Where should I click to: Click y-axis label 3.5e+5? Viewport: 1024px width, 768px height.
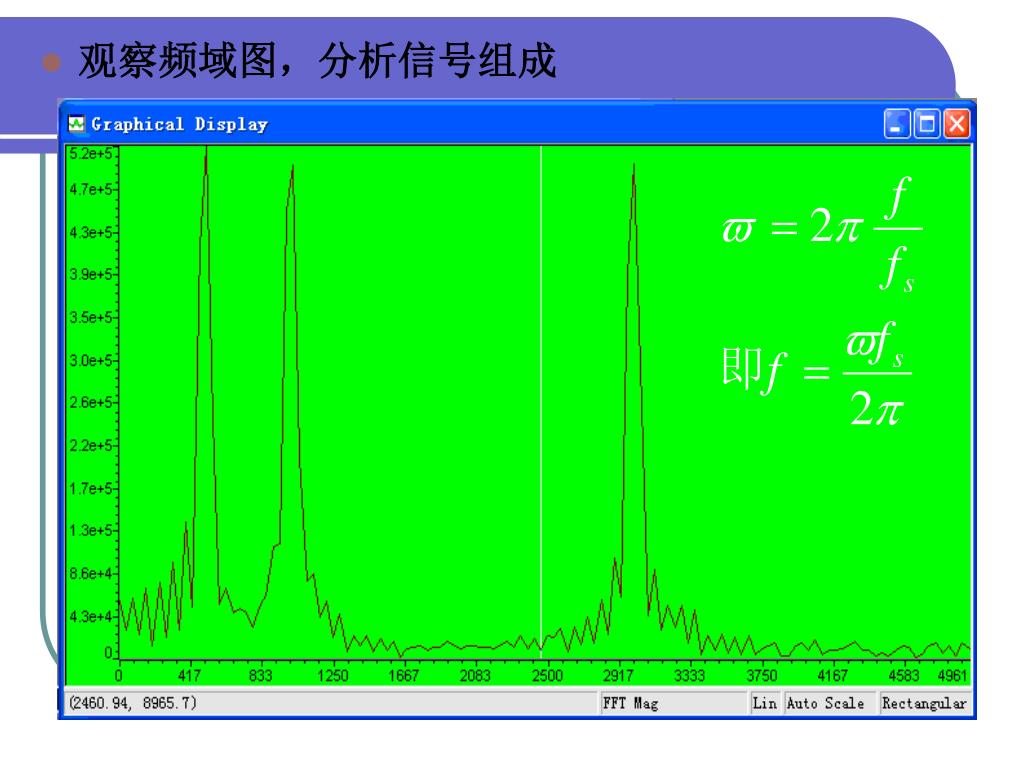click(x=91, y=317)
